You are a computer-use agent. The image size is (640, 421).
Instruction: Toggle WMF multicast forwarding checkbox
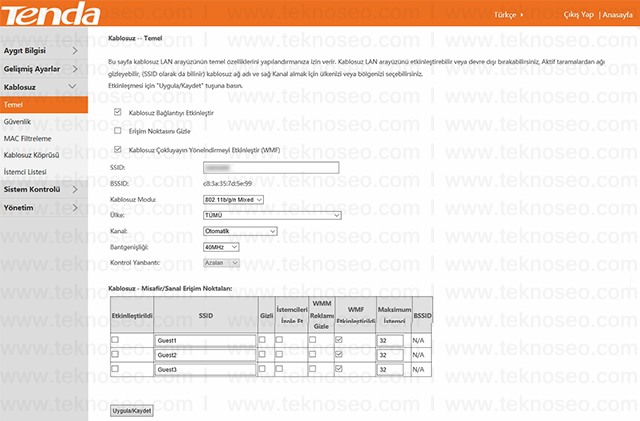[x=118, y=149]
